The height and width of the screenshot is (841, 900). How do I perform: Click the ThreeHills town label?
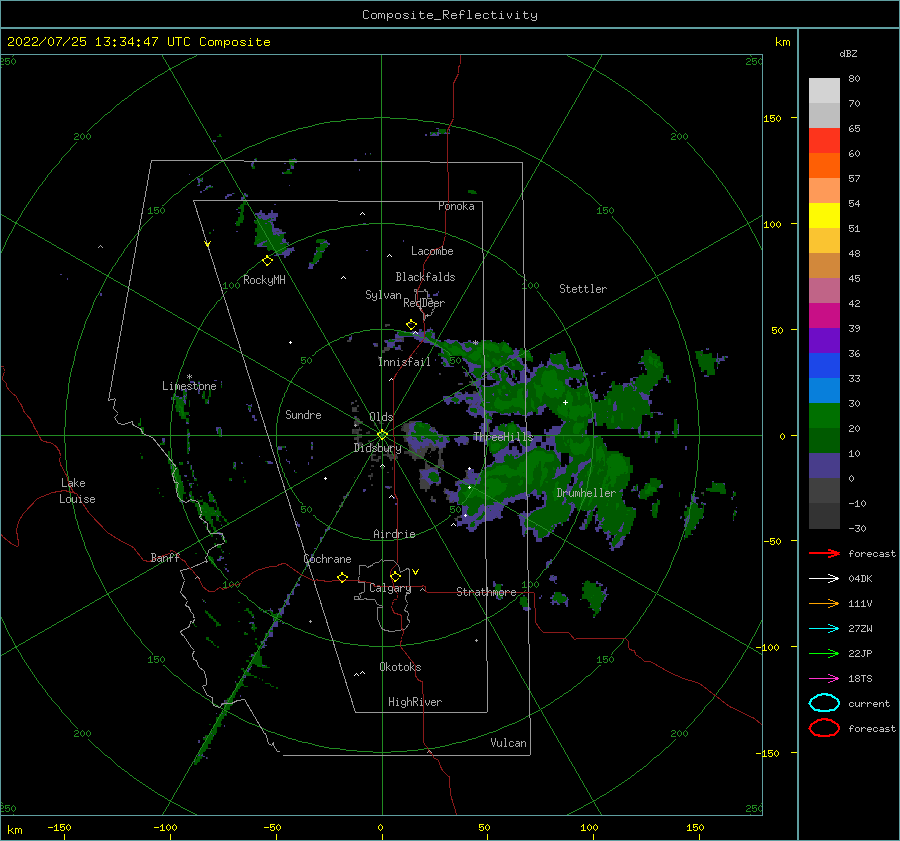503,437
